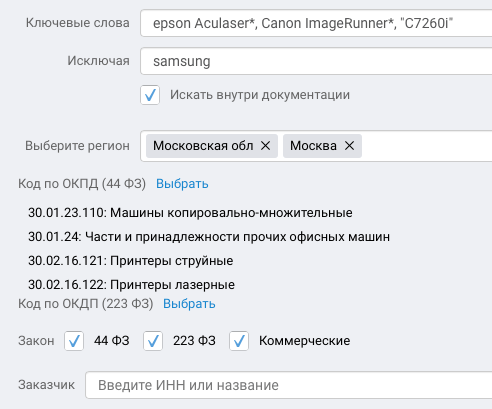Remove the Московская обл region tag
The height and width of the screenshot is (409, 492).
[x=265, y=146]
